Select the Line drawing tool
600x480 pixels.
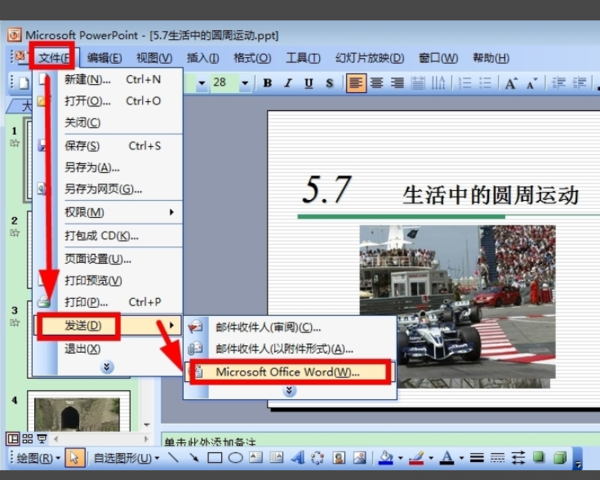[173, 458]
